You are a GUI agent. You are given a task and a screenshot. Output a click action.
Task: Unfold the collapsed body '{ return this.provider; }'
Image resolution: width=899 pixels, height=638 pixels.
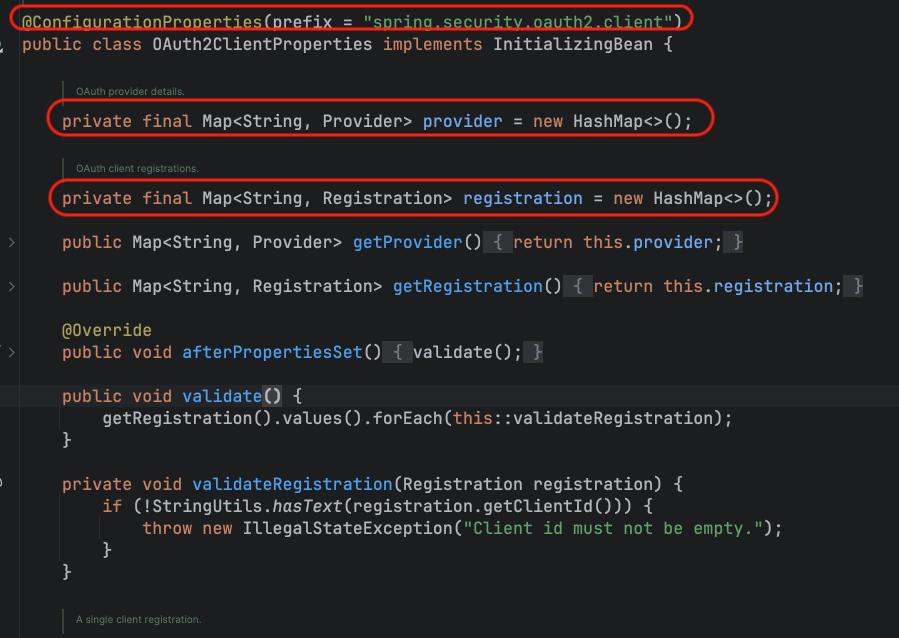pyautogui.click(x=613, y=242)
